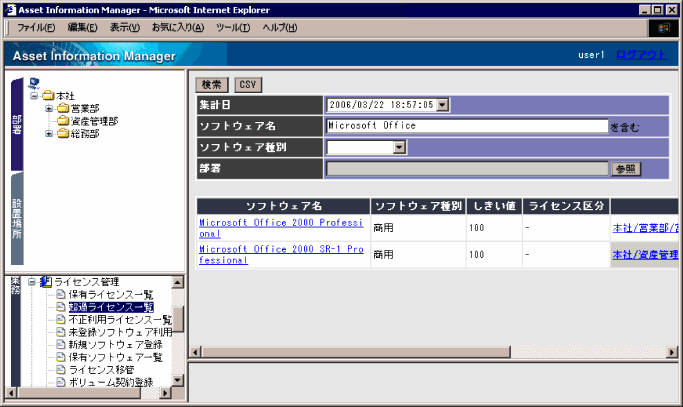Collapse the 本社 tree node
Image resolution: width=683 pixels, height=407 pixels.
point(34,95)
